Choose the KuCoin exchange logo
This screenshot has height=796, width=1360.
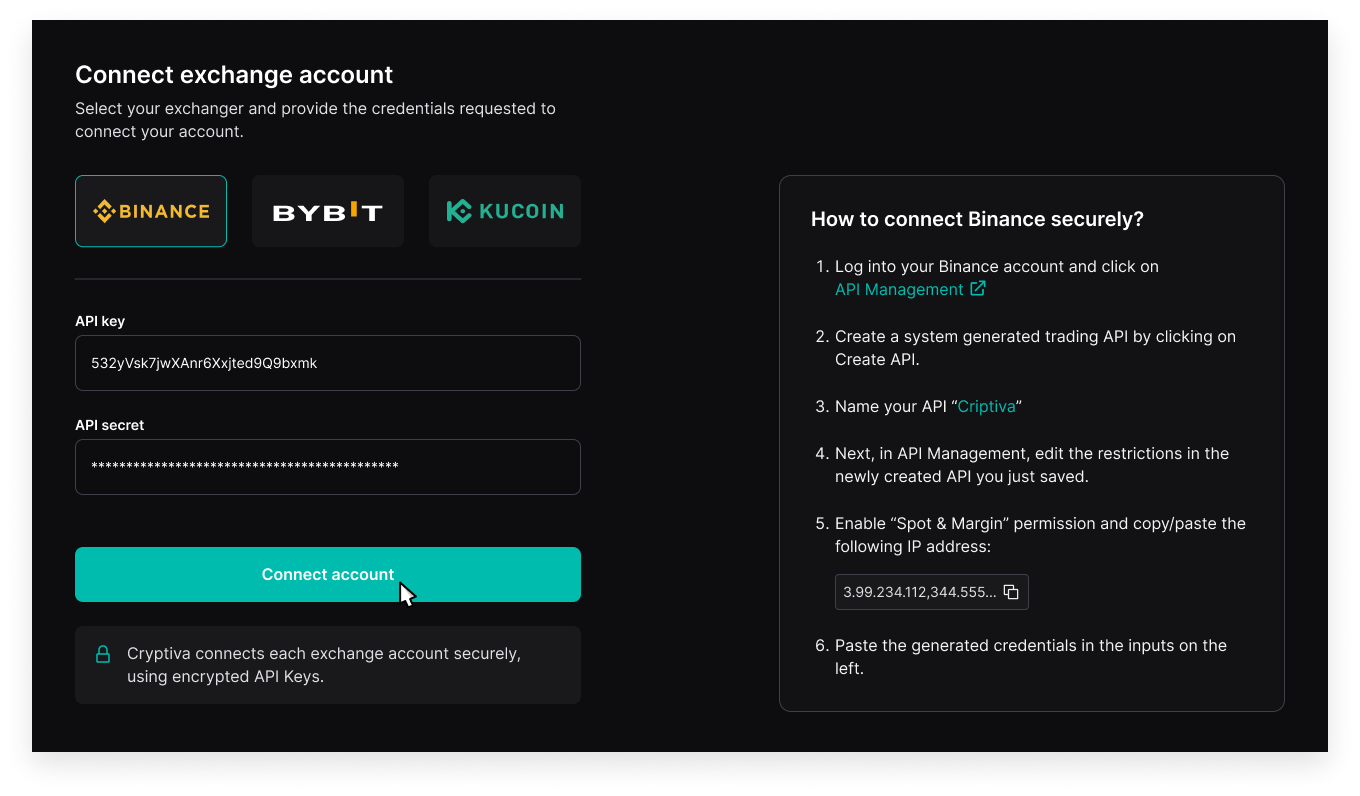[504, 211]
